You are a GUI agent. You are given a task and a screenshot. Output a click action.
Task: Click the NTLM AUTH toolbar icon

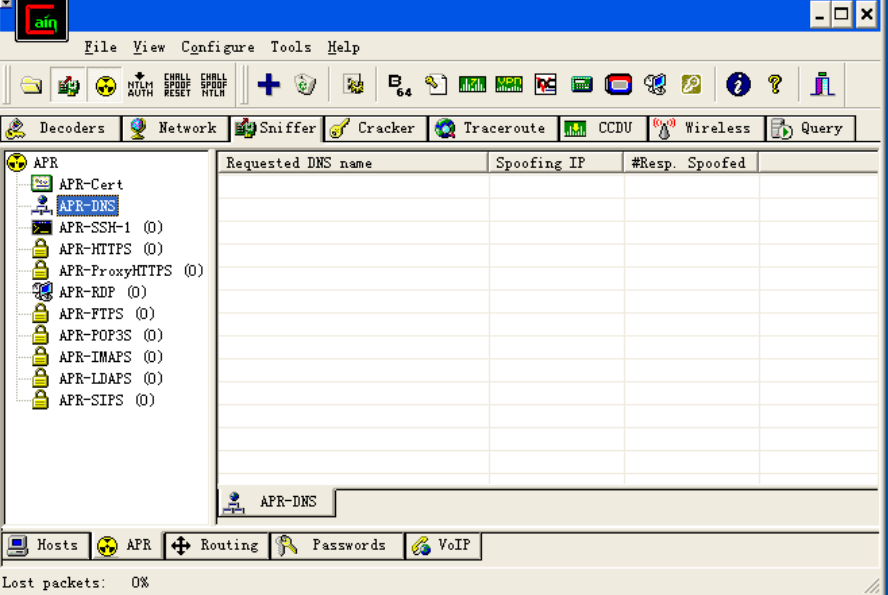click(140, 85)
